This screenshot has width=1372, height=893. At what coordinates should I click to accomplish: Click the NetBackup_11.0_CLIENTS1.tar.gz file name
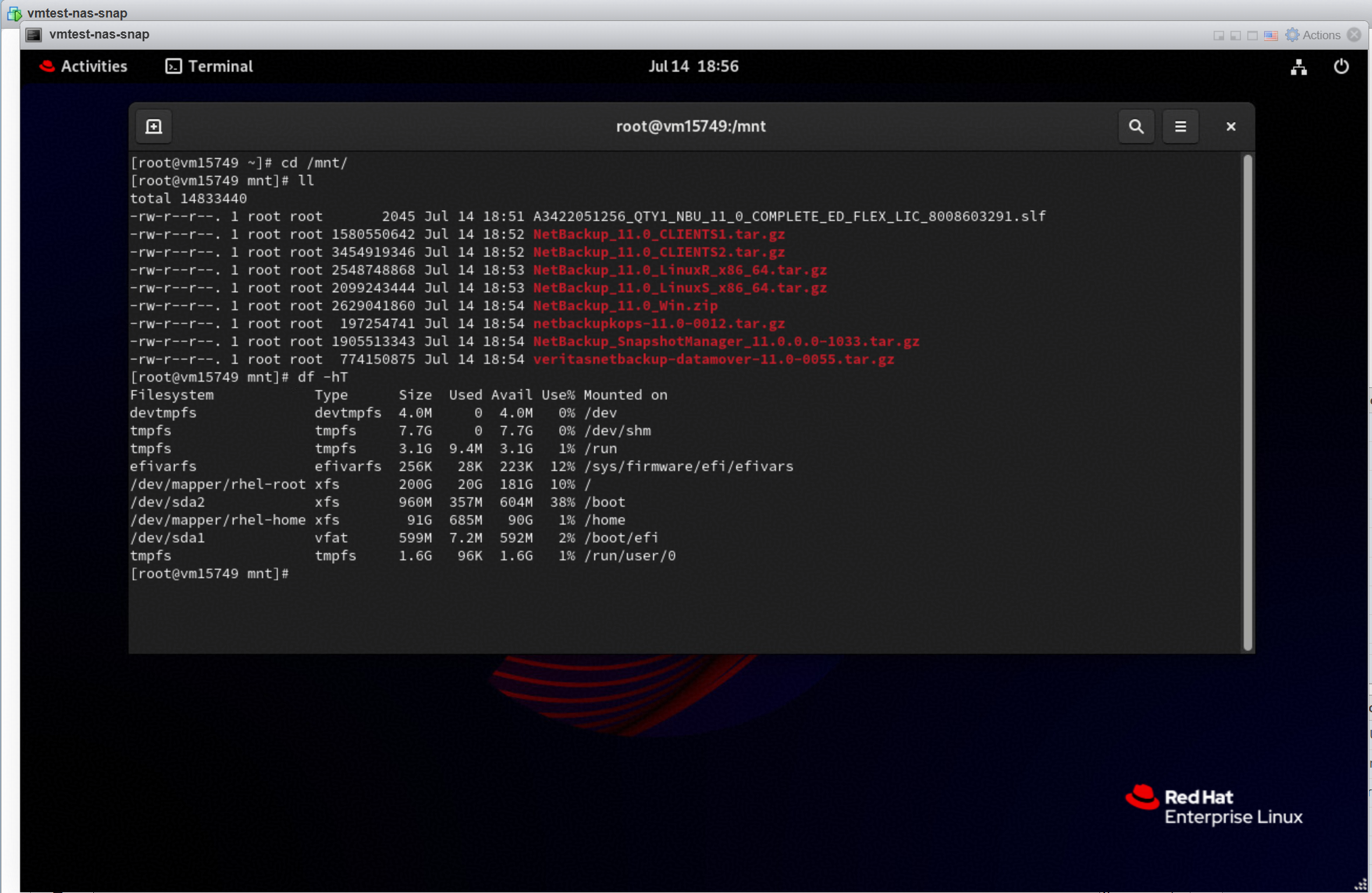[659, 234]
